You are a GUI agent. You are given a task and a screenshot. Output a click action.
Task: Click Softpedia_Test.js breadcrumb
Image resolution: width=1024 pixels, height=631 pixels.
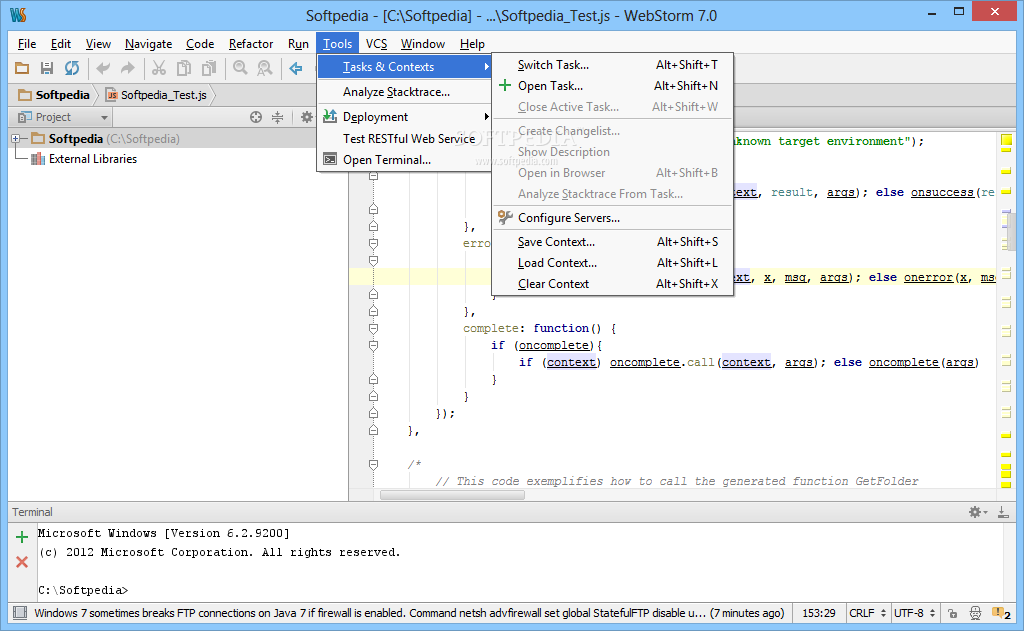tap(157, 95)
